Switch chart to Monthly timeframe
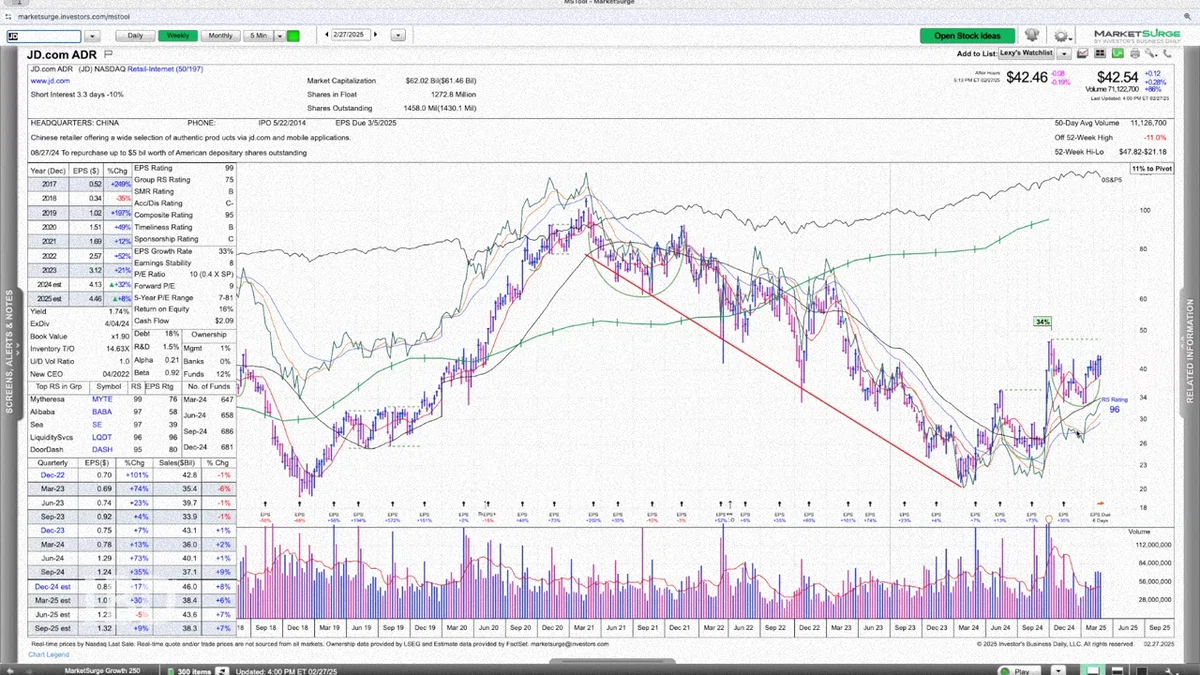Screen dimensions: 1200x675 (221, 35)
